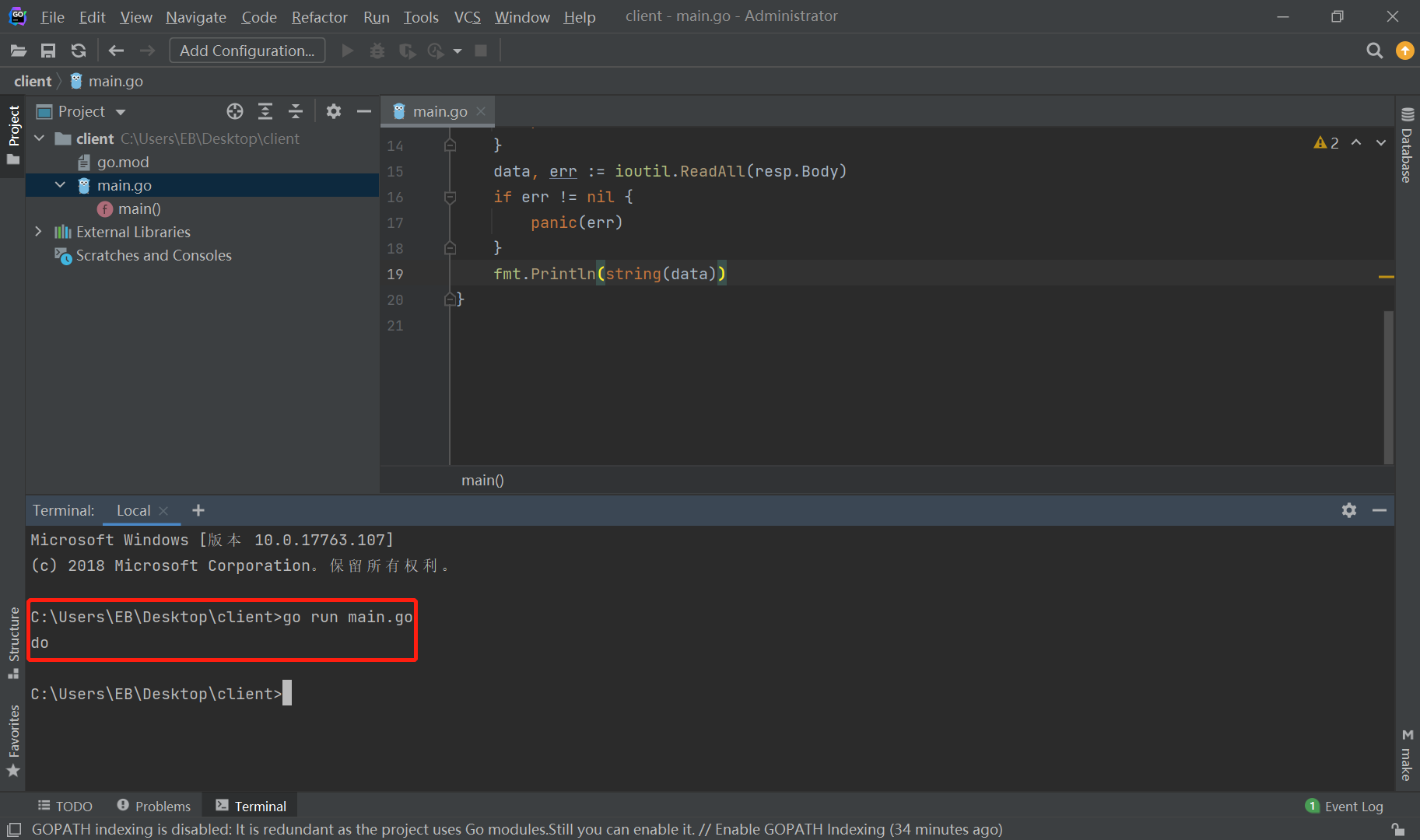Open the File menu

[x=52, y=17]
